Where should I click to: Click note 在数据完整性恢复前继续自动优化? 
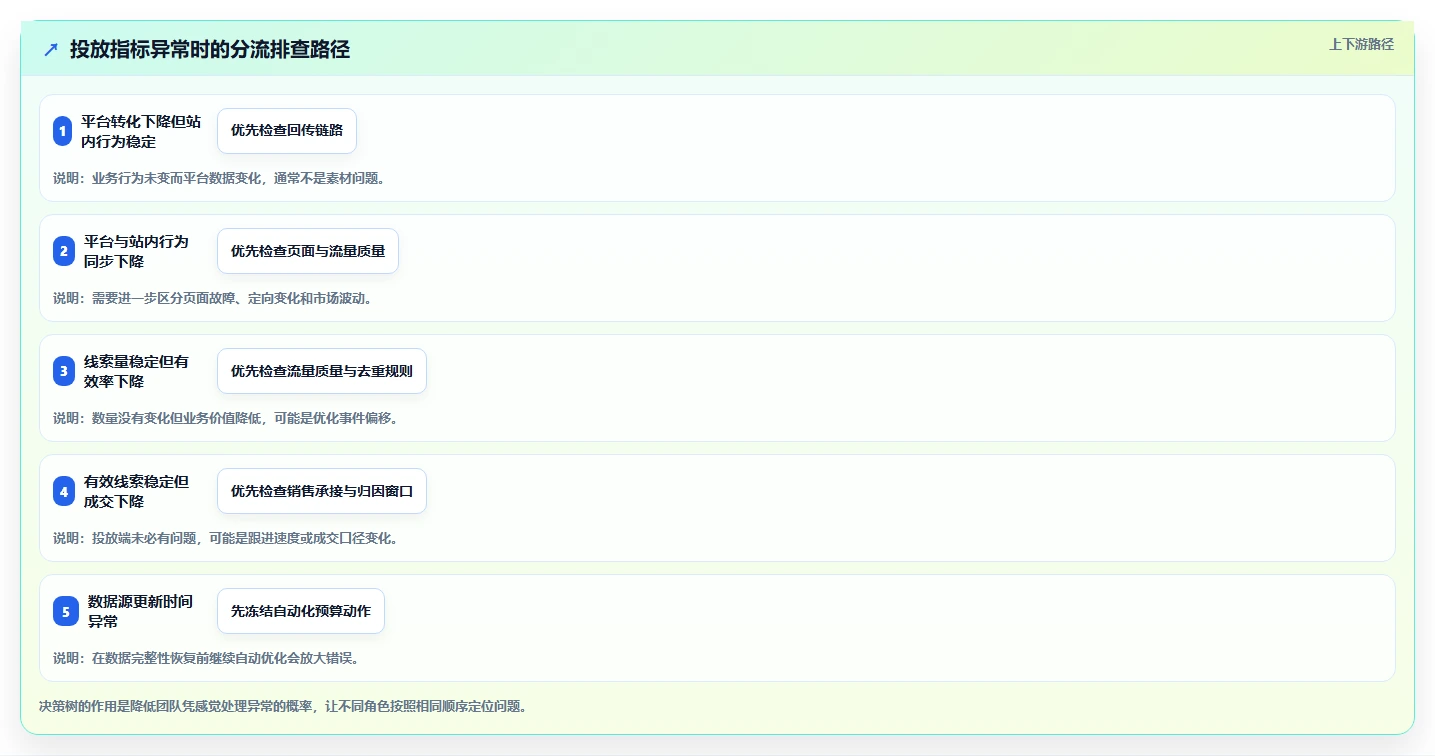206,658
